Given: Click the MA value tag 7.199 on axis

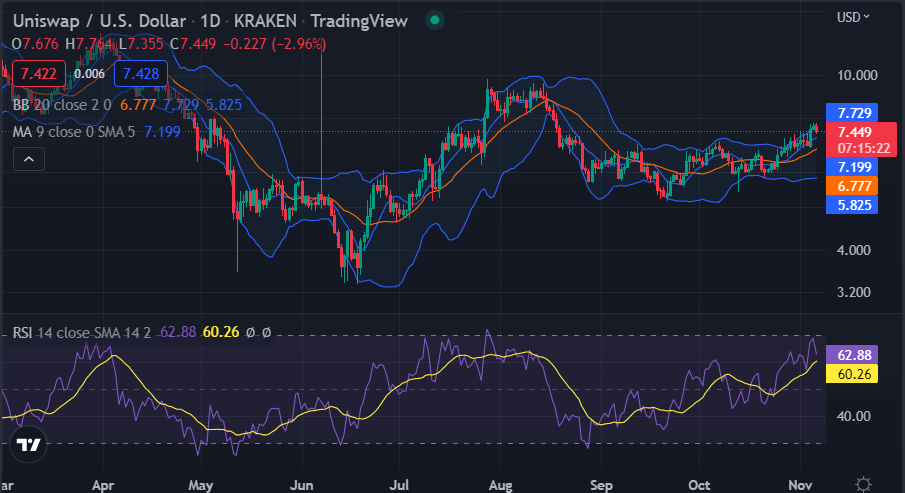Looking at the screenshot, I should tap(852, 167).
